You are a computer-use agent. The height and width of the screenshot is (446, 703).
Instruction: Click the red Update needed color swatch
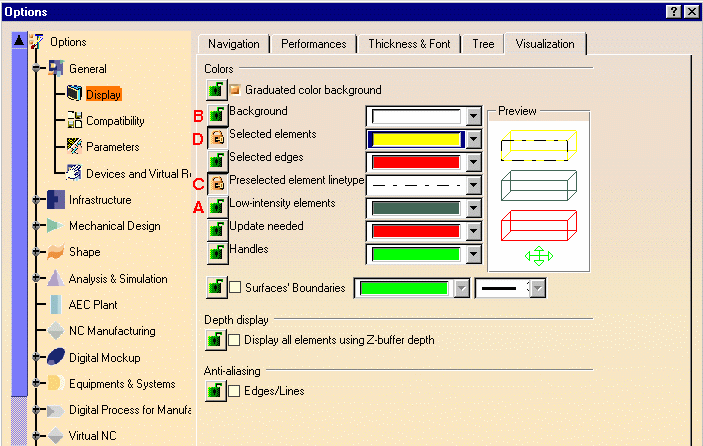point(415,231)
